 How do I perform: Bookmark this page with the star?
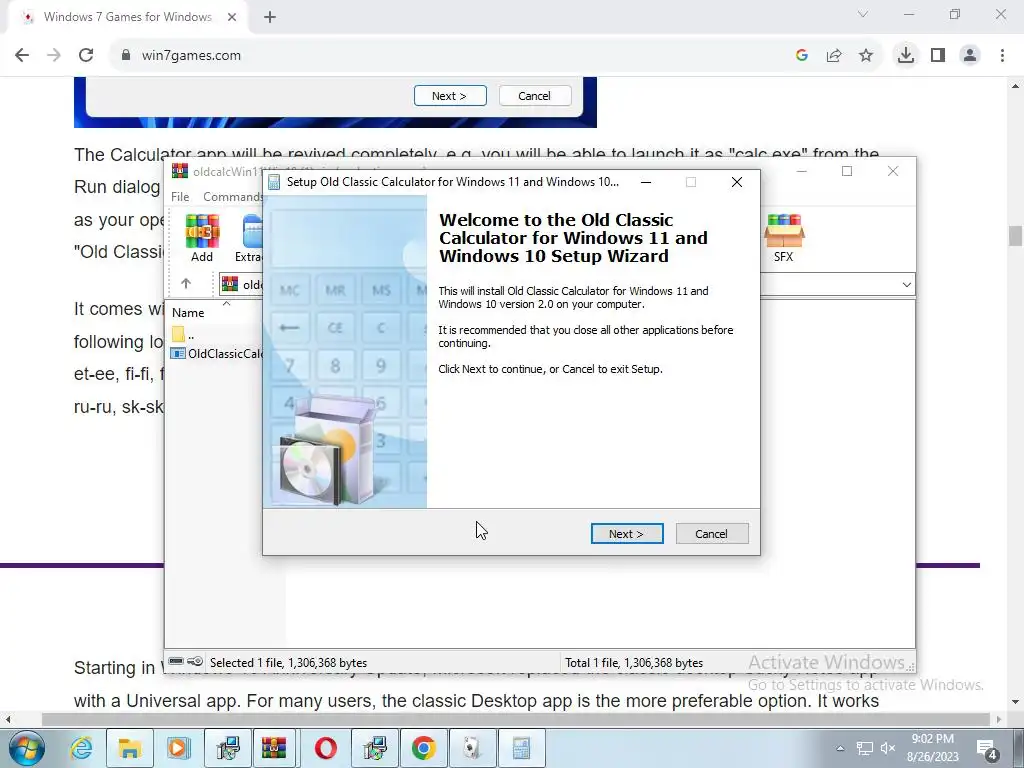[866, 56]
